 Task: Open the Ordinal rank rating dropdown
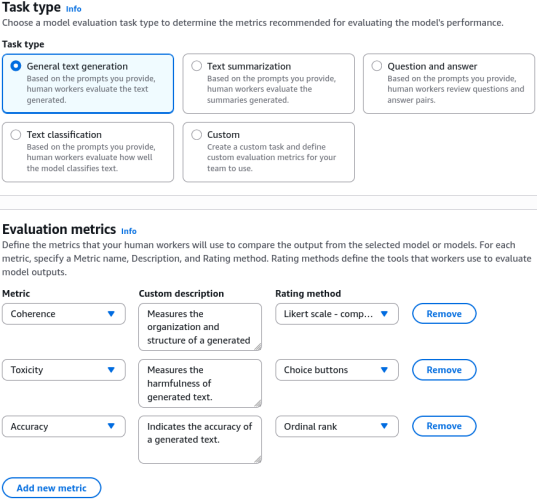(x=337, y=426)
